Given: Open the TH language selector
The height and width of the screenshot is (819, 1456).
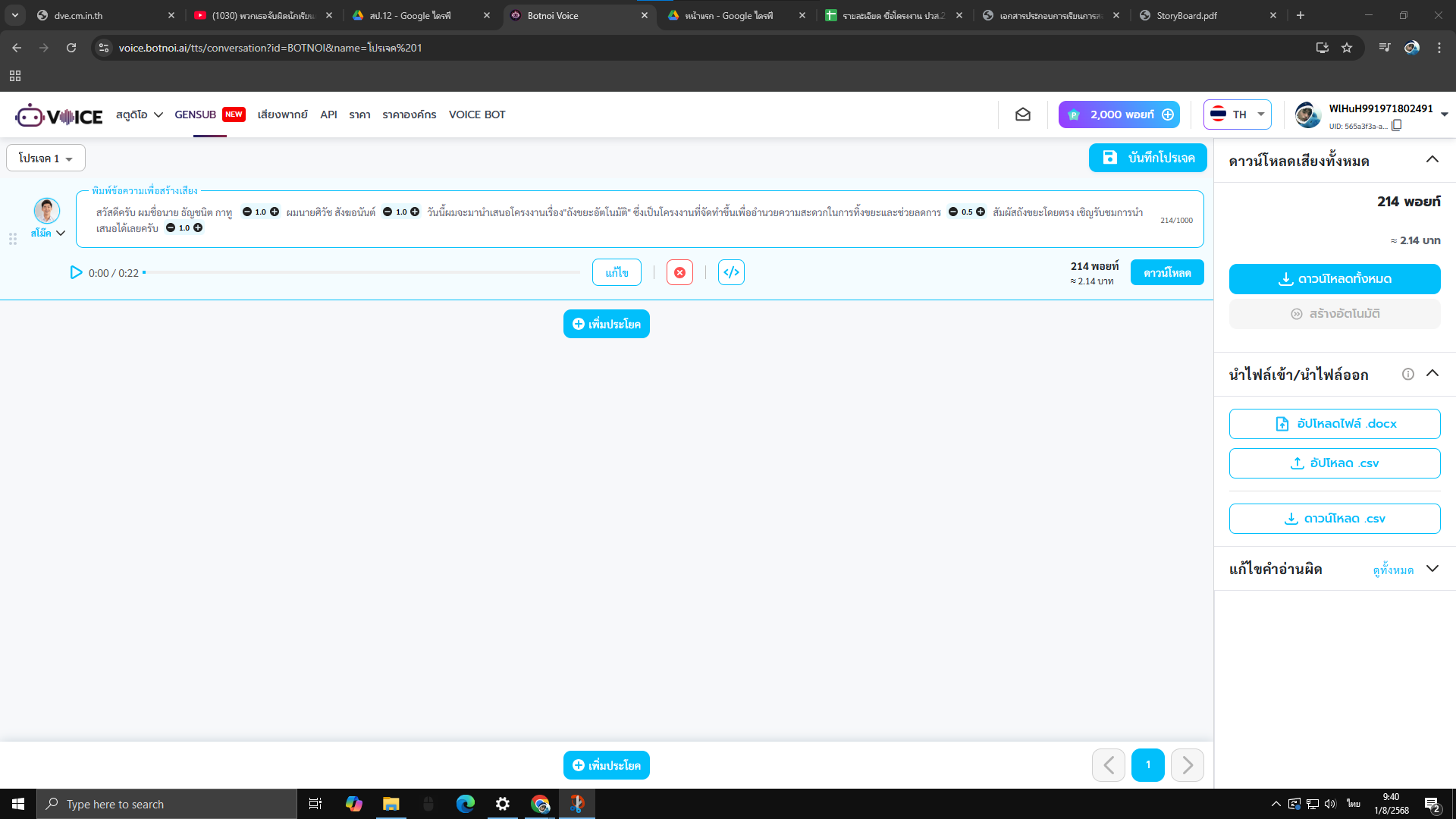Looking at the screenshot, I should point(1237,115).
